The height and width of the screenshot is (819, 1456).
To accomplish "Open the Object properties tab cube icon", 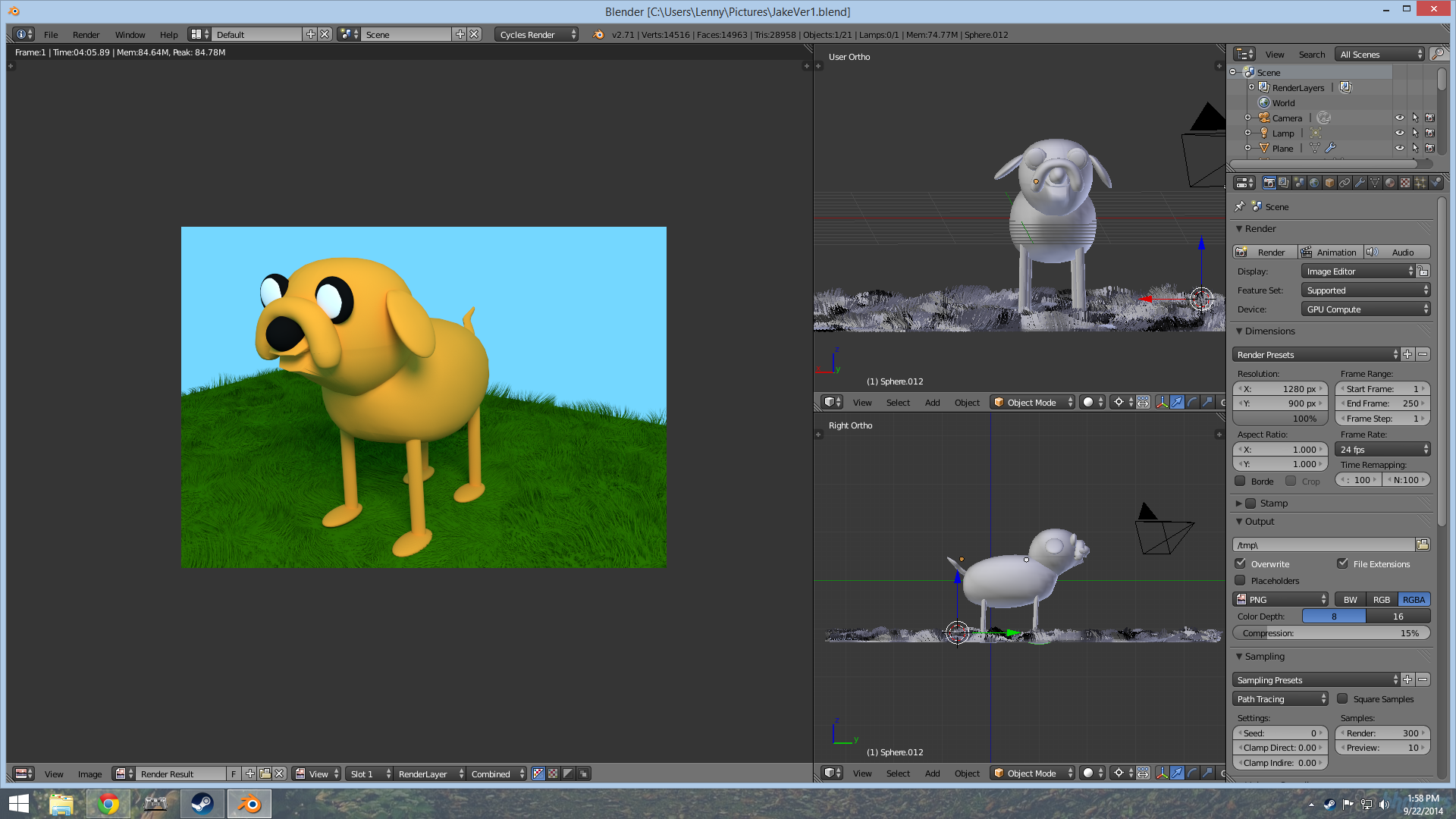I will [x=1329, y=183].
